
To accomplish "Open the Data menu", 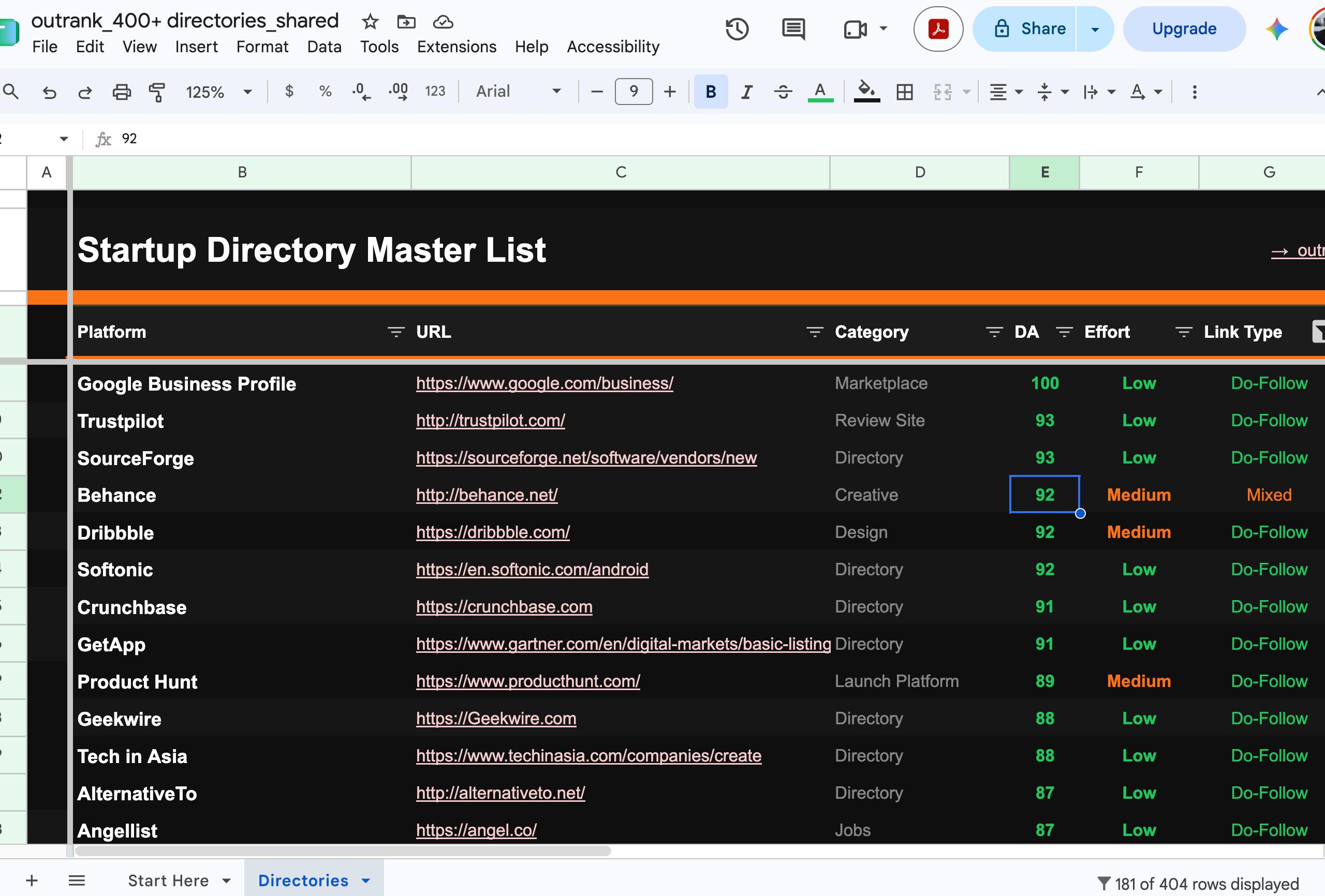I will (x=325, y=47).
